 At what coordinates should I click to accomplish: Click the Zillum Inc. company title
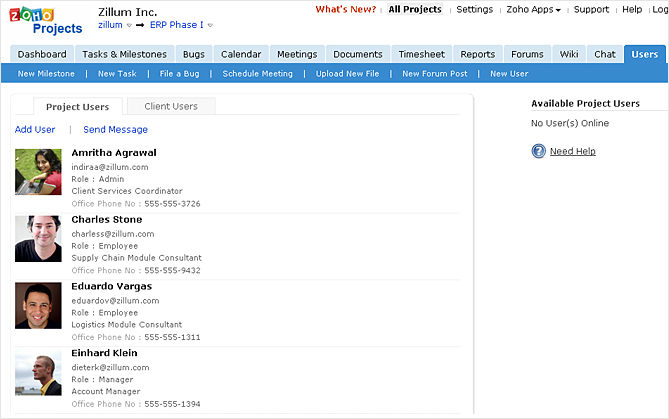coord(128,12)
